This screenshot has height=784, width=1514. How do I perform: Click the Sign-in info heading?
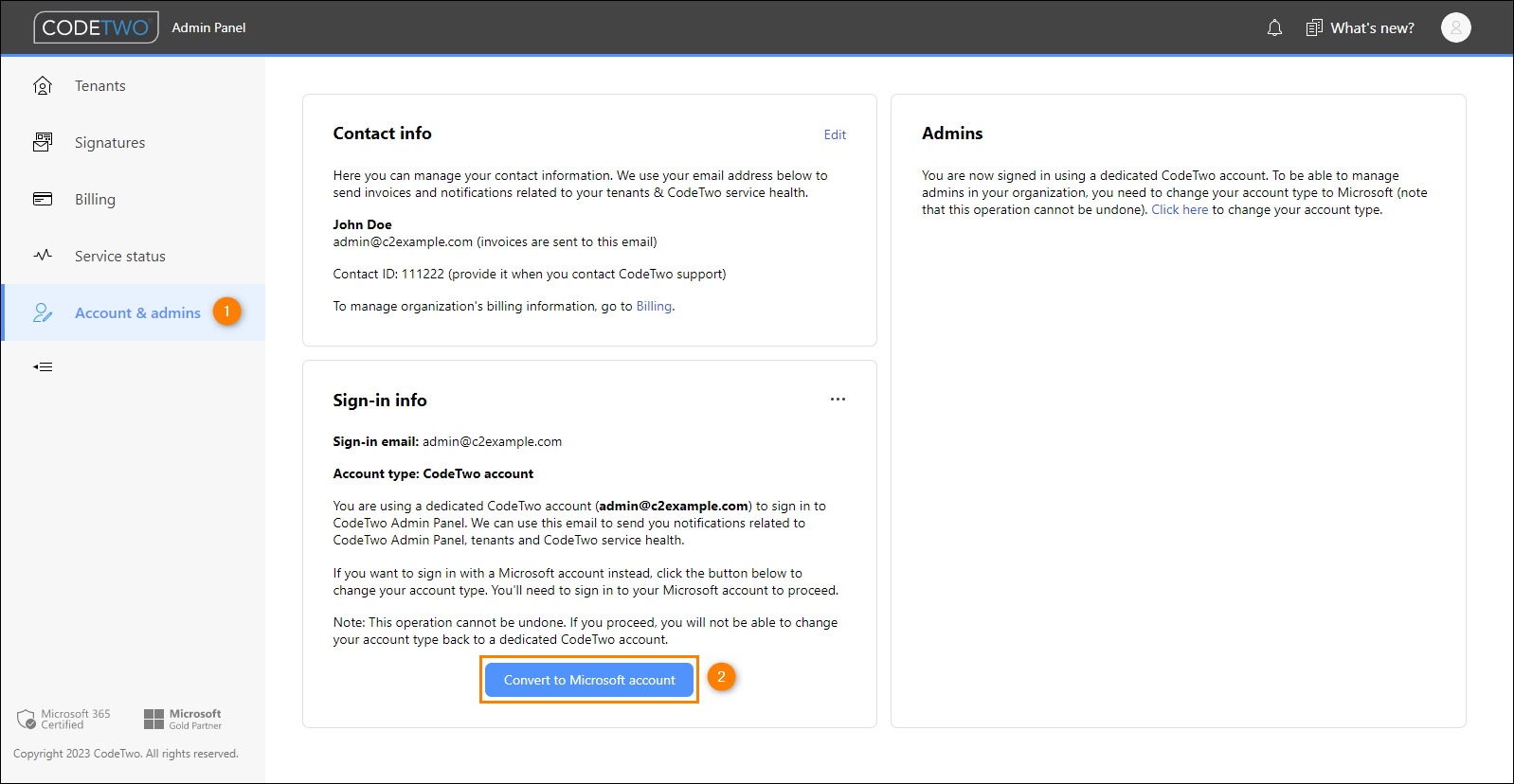(x=380, y=401)
